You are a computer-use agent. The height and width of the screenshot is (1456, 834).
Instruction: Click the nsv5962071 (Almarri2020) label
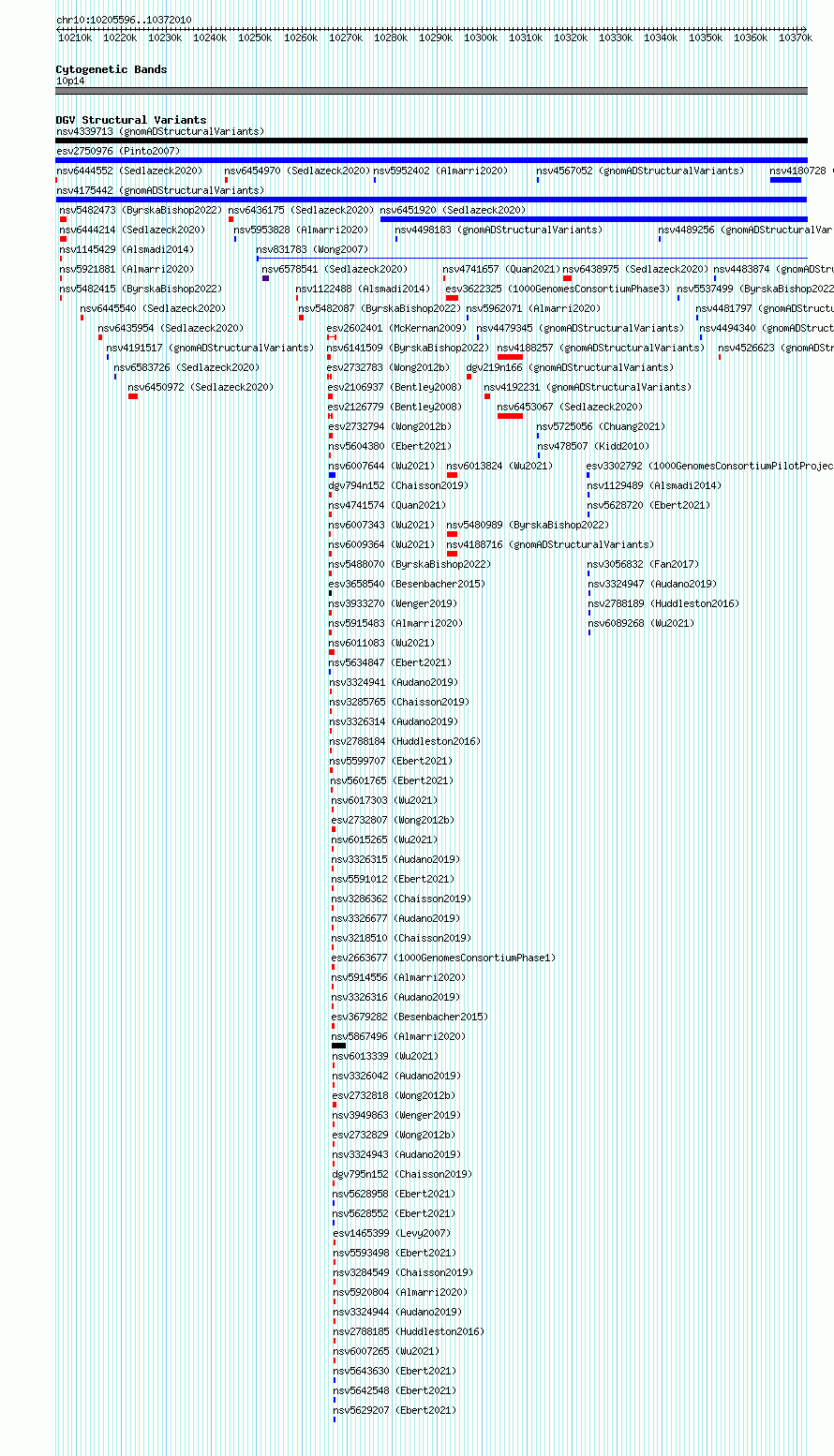534,308
